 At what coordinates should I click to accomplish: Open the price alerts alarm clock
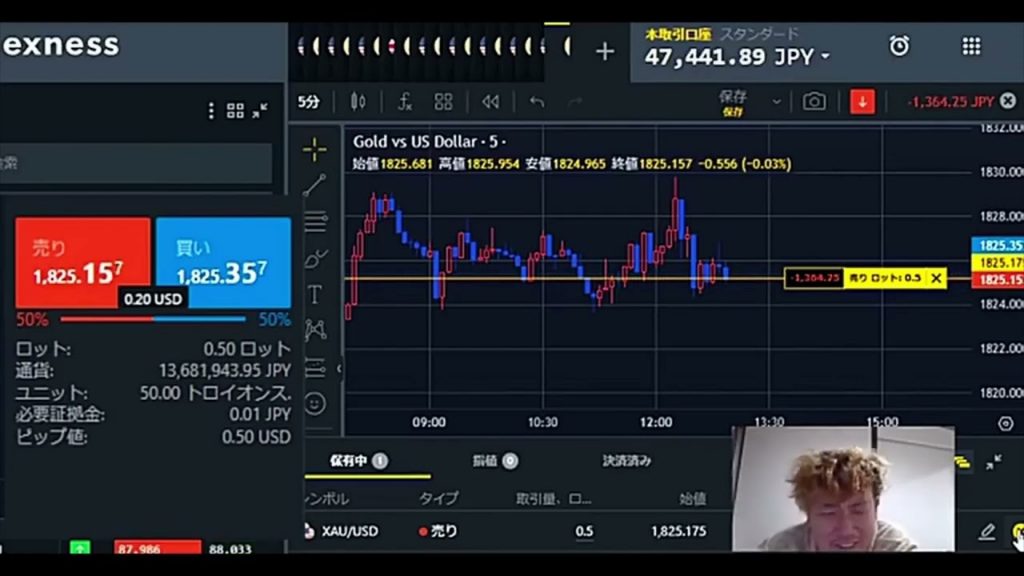[900, 46]
